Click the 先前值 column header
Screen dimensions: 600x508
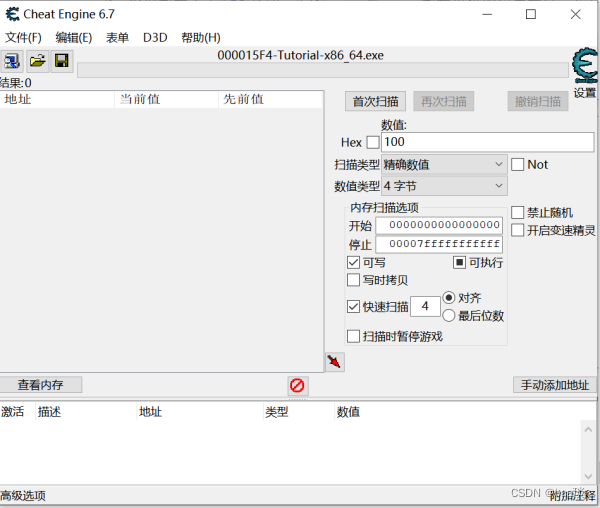coord(271,99)
